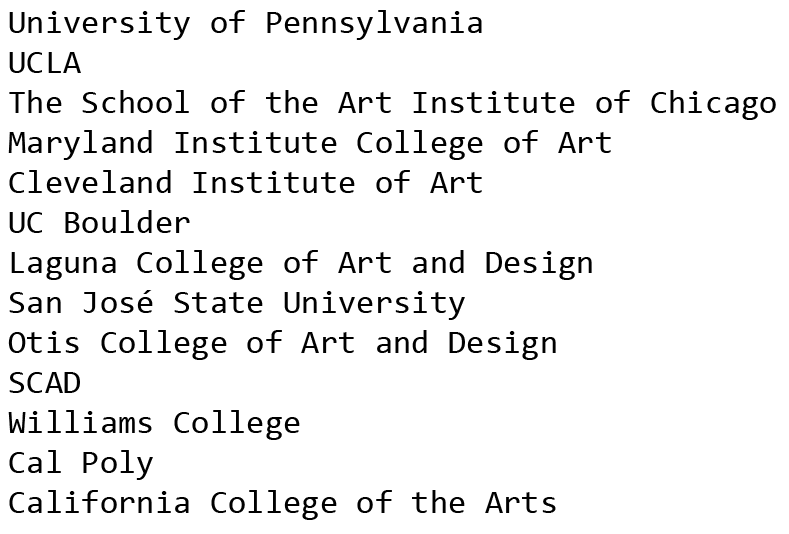Select San José State University line
Screen dimensions: 789x534
[237, 303]
